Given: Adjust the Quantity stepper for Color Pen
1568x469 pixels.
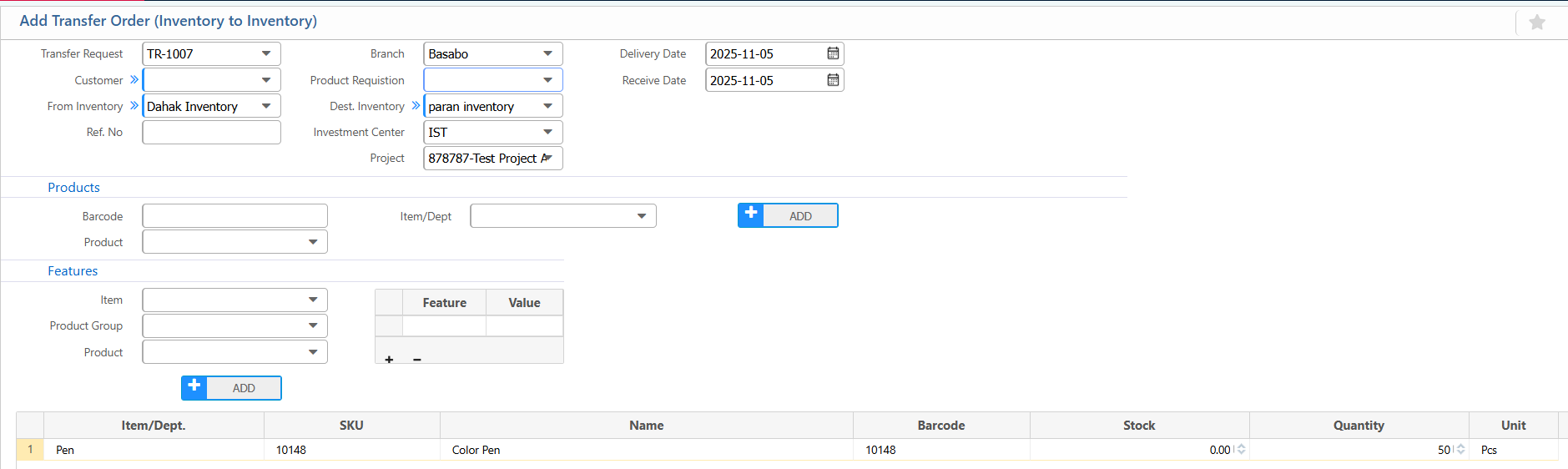Looking at the screenshot, I should (x=1460, y=449).
